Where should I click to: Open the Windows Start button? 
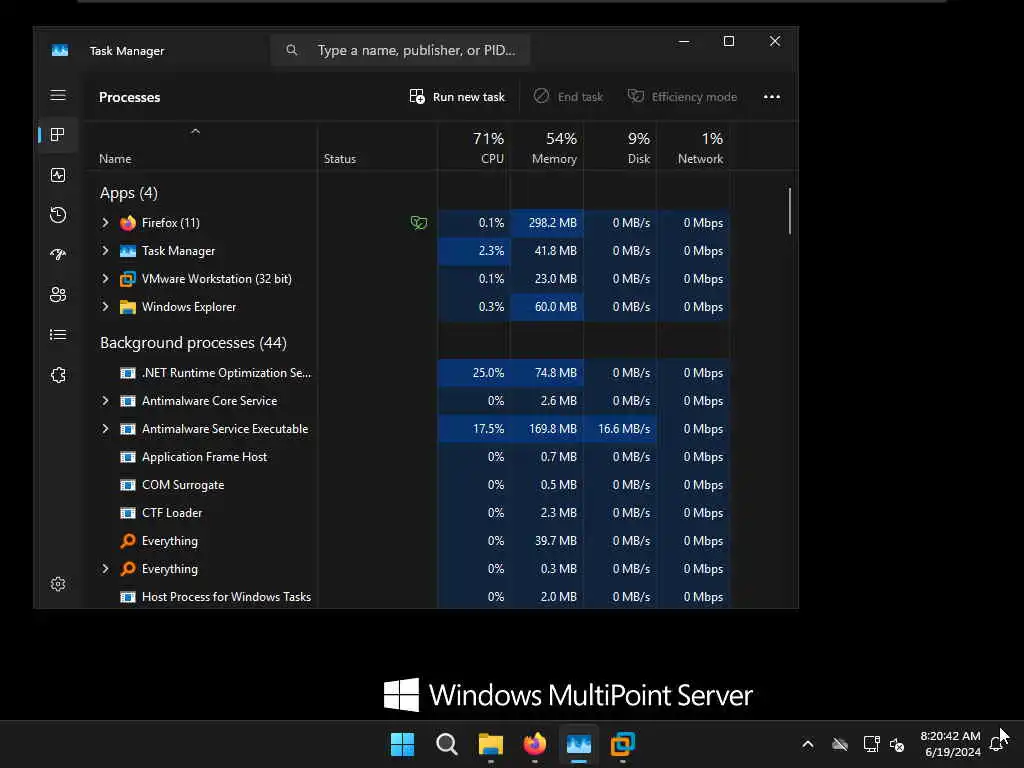point(402,744)
